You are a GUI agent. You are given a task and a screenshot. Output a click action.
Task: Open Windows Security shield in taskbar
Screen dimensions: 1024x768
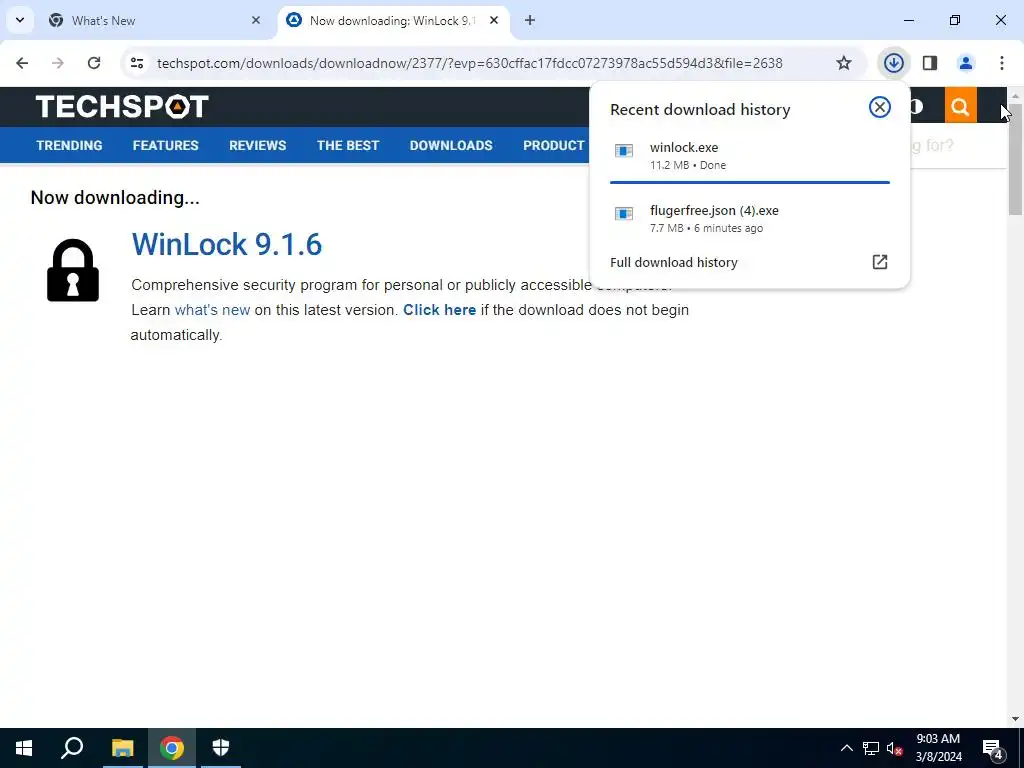coord(221,748)
